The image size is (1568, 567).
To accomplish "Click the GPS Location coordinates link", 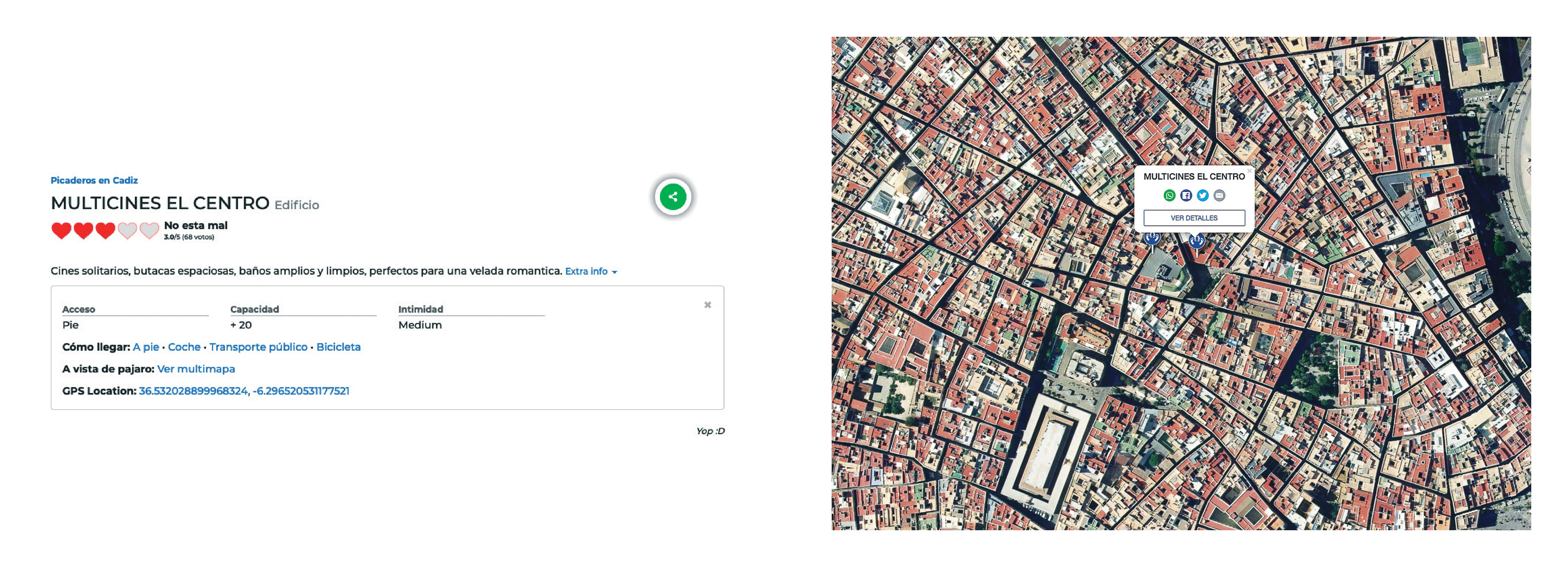I will pos(243,391).
